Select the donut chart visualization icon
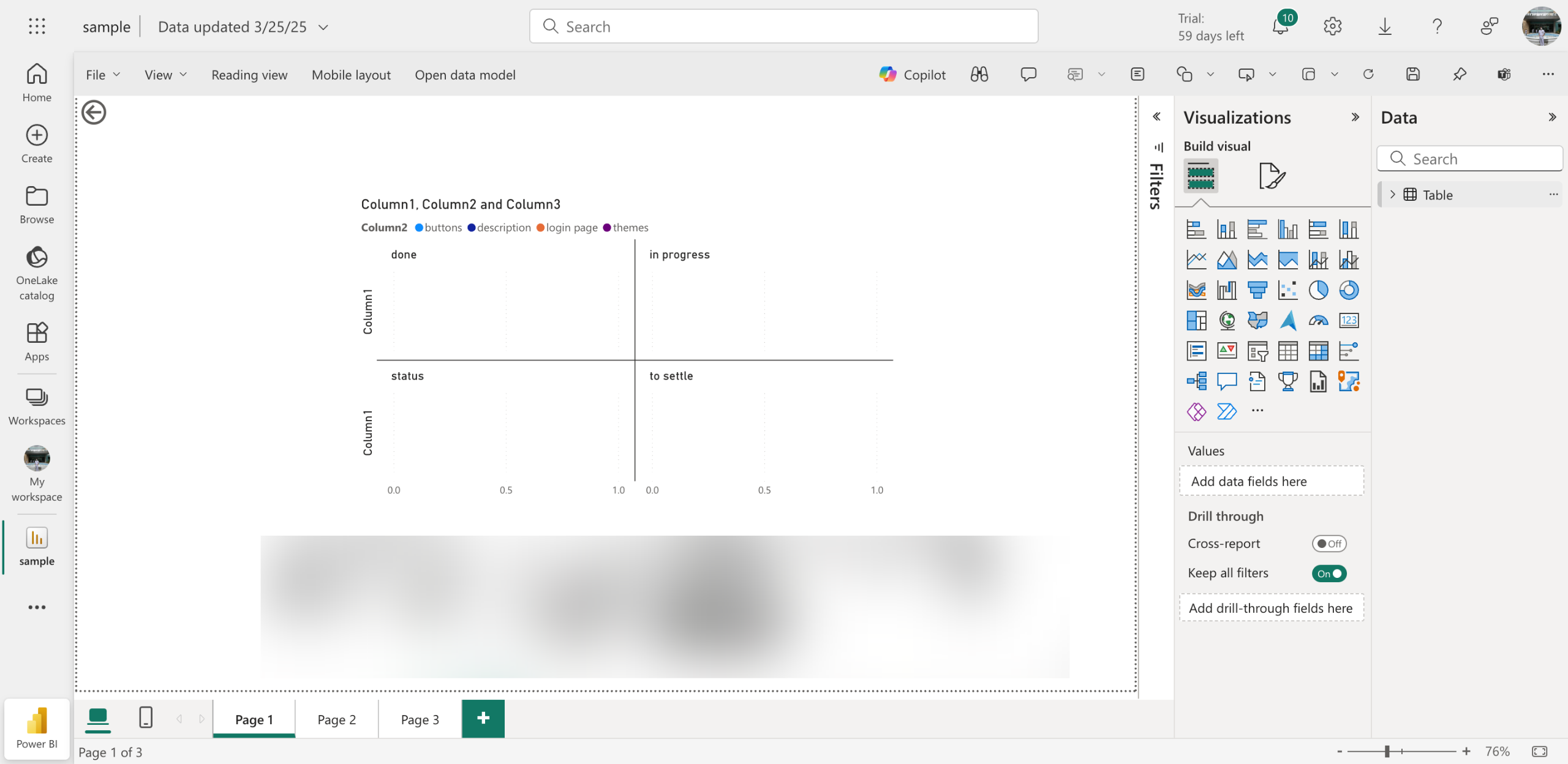The height and width of the screenshot is (764, 1568). (1349, 290)
